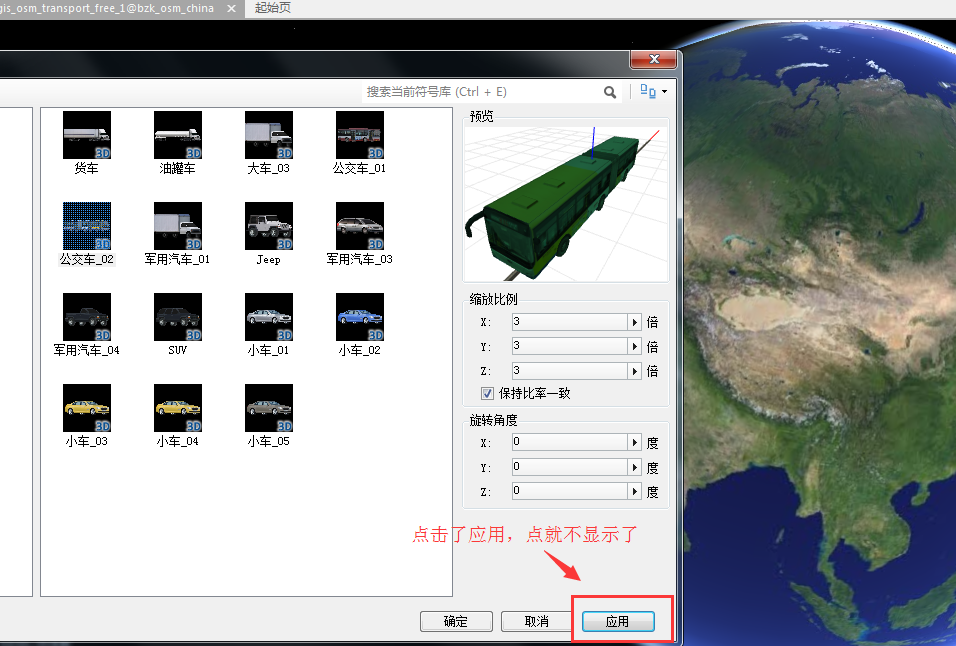
Task: Open rotation X angle arrow
Action: [x=635, y=442]
